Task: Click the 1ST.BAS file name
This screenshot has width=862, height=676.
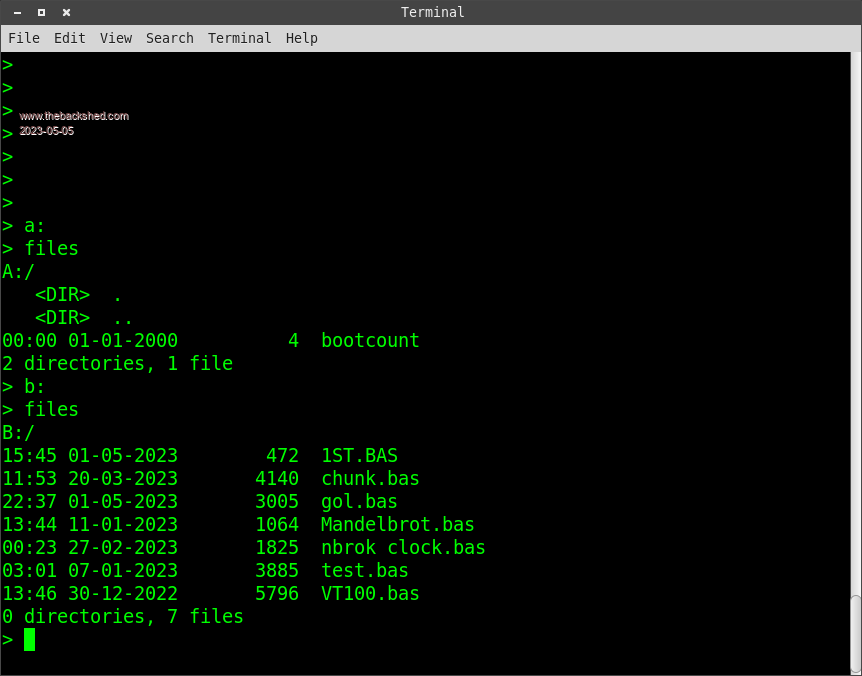Action: (359, 455)
